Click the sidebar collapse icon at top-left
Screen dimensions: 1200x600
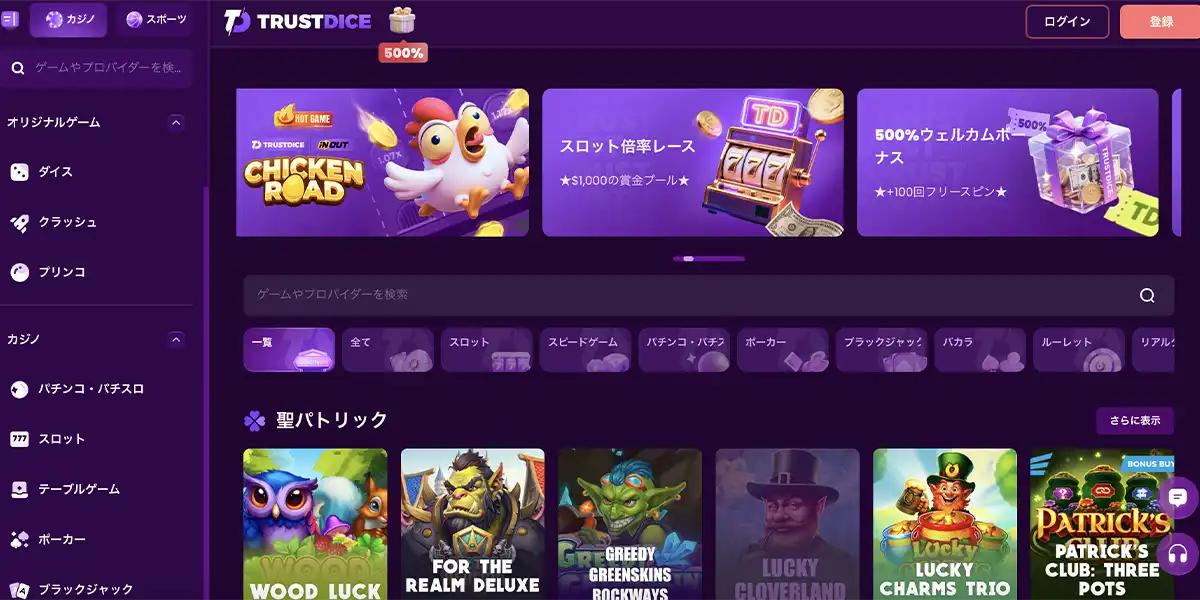coord(10,20)
